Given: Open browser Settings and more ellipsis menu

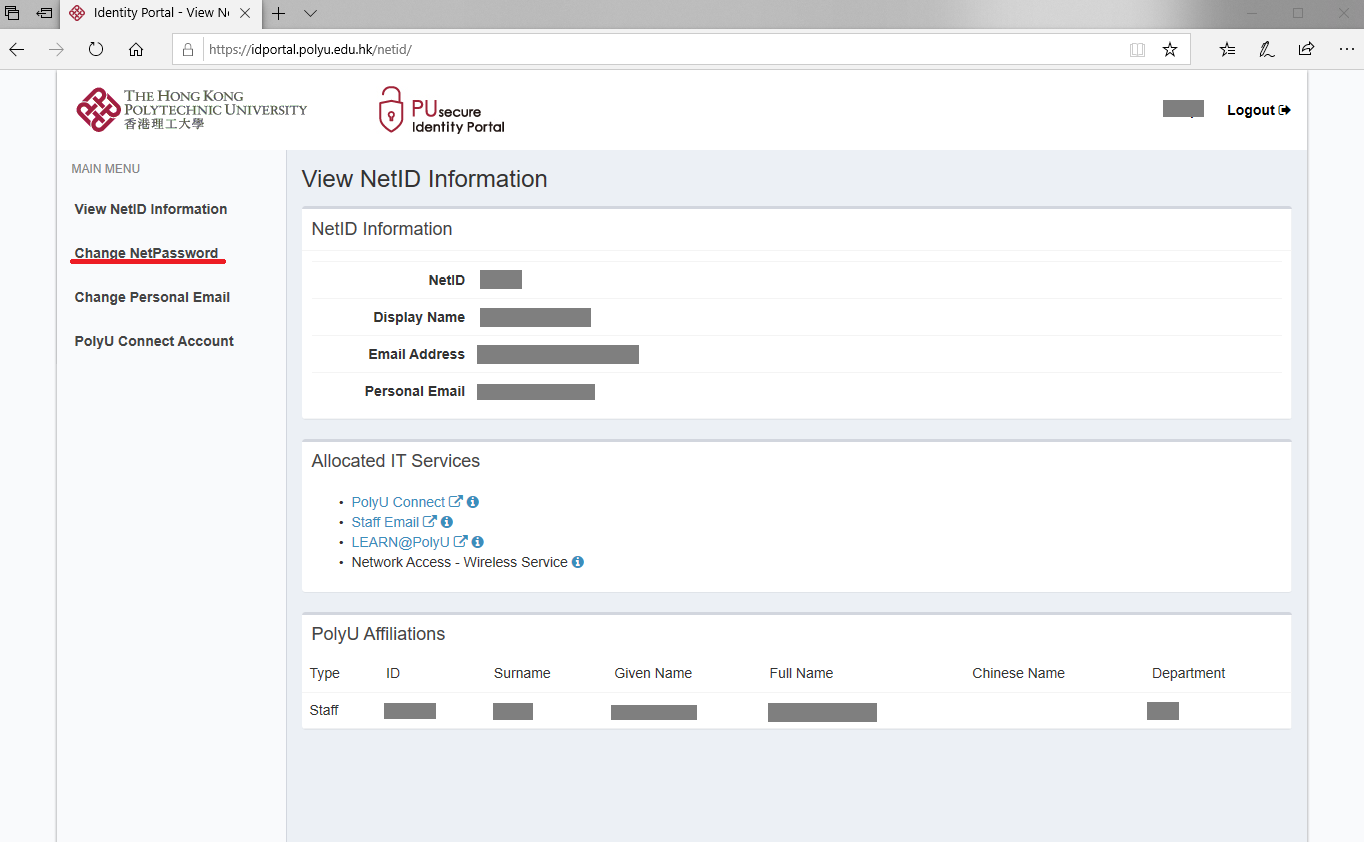Looking at the screenshot, I should pyautogui.click(x=1346, y=49).
